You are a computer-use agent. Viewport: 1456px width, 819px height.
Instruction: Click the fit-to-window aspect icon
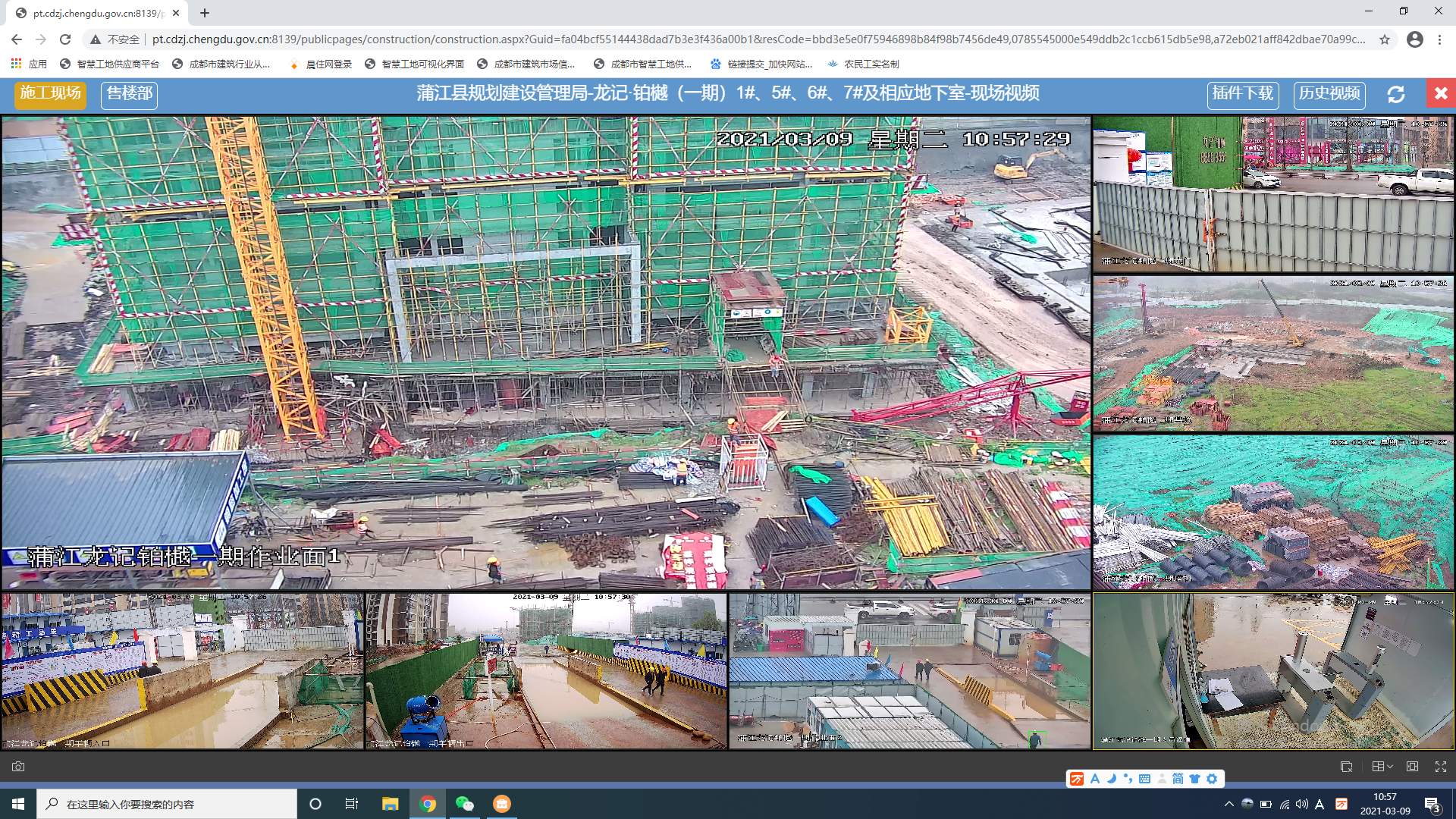click(x=1412, y=767)
